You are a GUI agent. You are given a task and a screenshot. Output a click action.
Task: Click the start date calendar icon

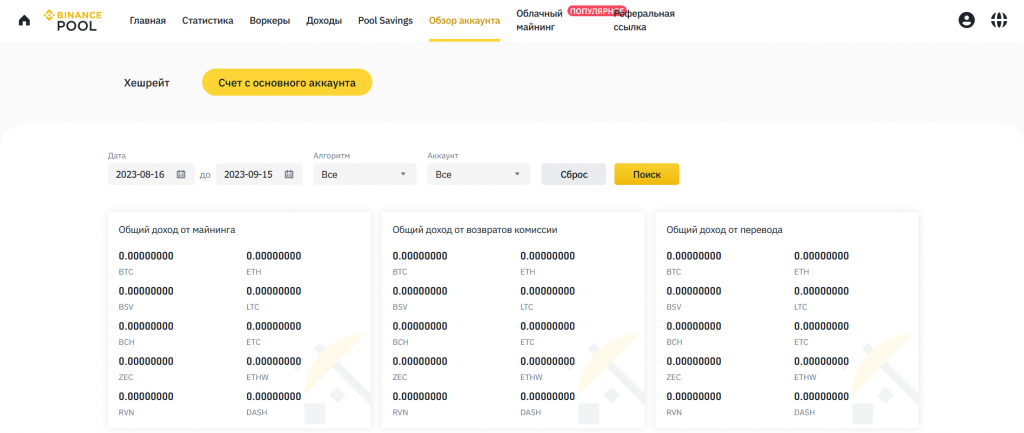coord(181,174)
